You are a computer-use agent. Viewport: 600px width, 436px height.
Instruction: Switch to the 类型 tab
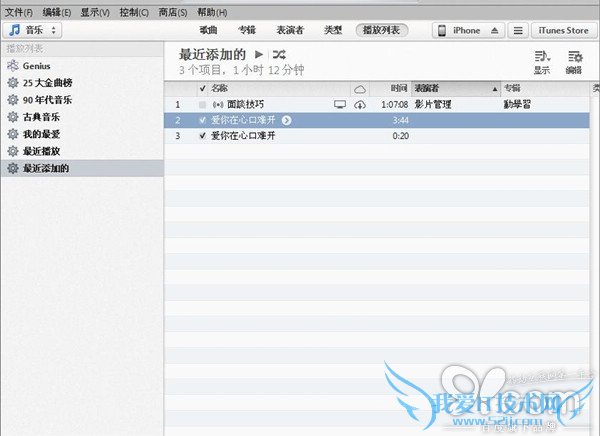pyautogui.click(x=333, y=30)
